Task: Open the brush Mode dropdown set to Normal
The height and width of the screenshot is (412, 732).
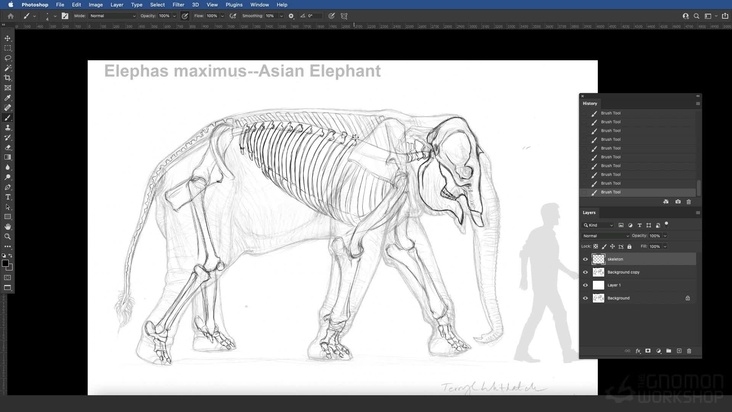Action: point(112,16)
